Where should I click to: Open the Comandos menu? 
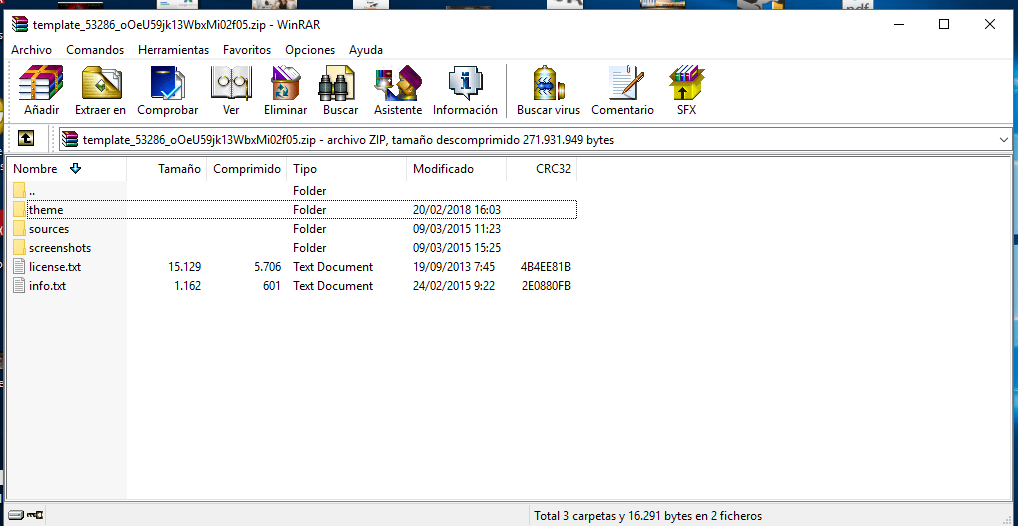95,50
